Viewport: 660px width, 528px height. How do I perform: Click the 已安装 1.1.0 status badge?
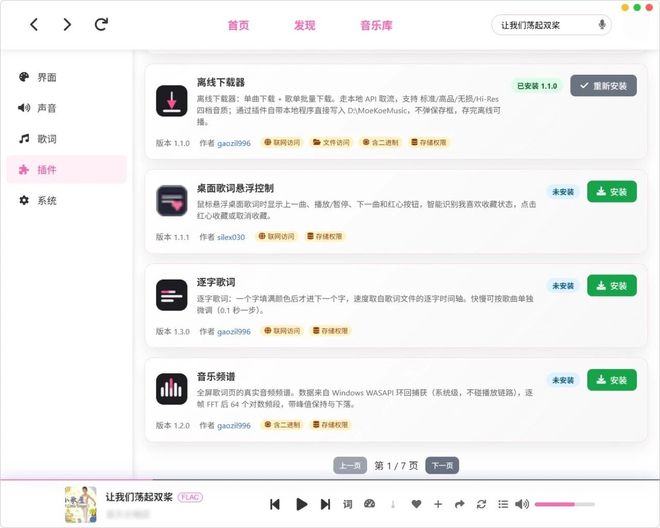537,86
